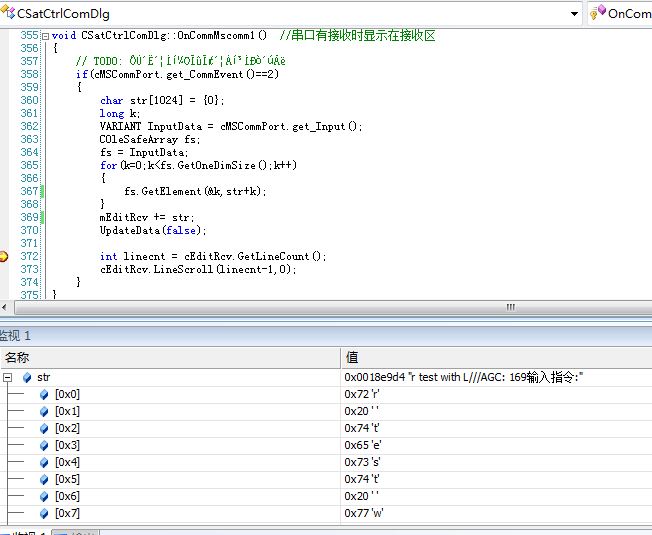Click the int linecnt GetLineCount line
The image size is (652, 535).
click(x=213, y=256)
